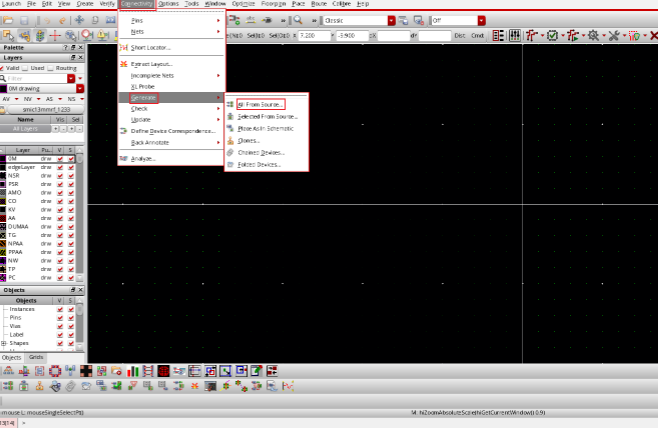658x428 pixels.
Task: Toggle visibility checkbox for Instances object
Action: 60,309
